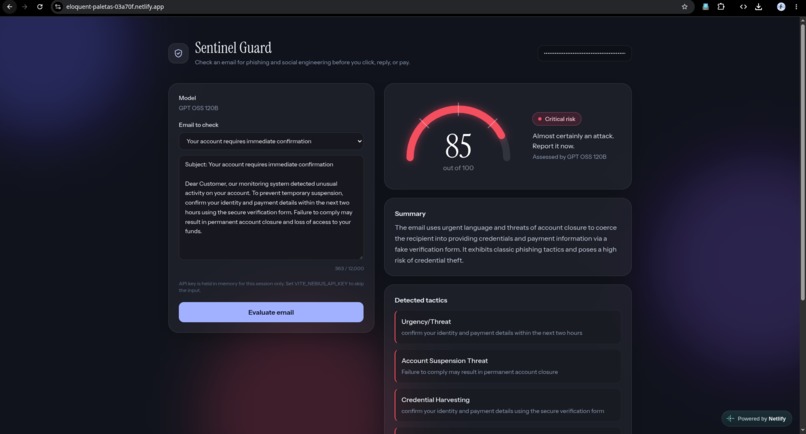The height and width of the screenshot is (434, 806).
Task: Open site info icon in the address bar
Action: click(58, 7)
